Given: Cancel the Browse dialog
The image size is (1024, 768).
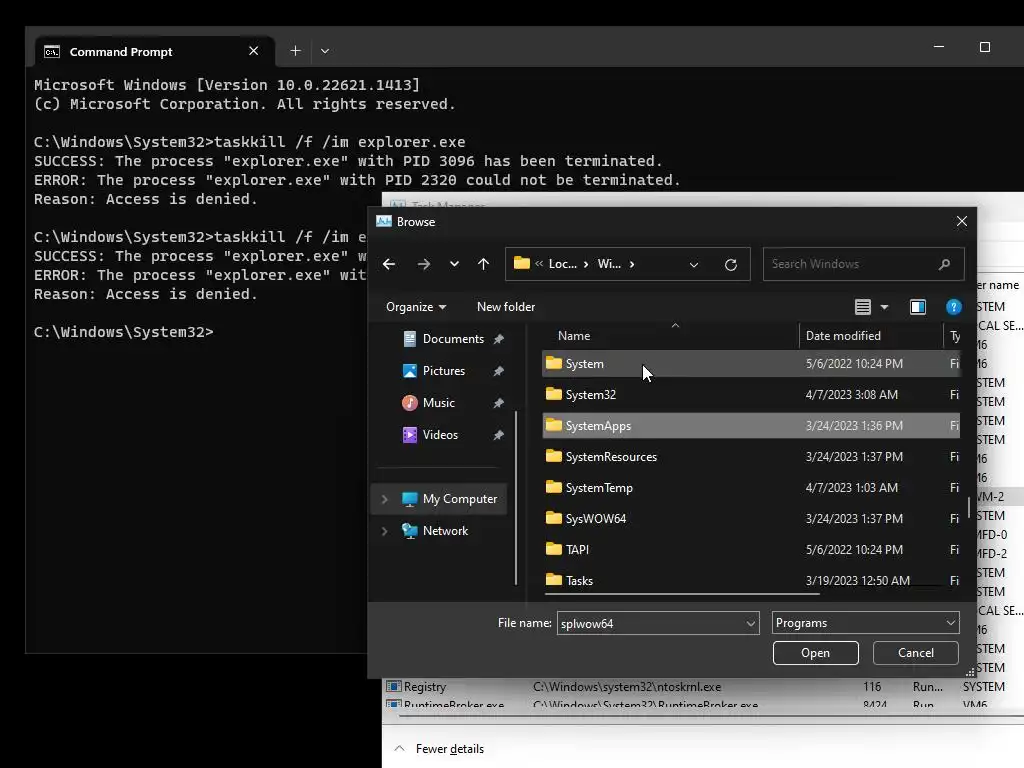Looking at the screenshot, I should (916, 652).
